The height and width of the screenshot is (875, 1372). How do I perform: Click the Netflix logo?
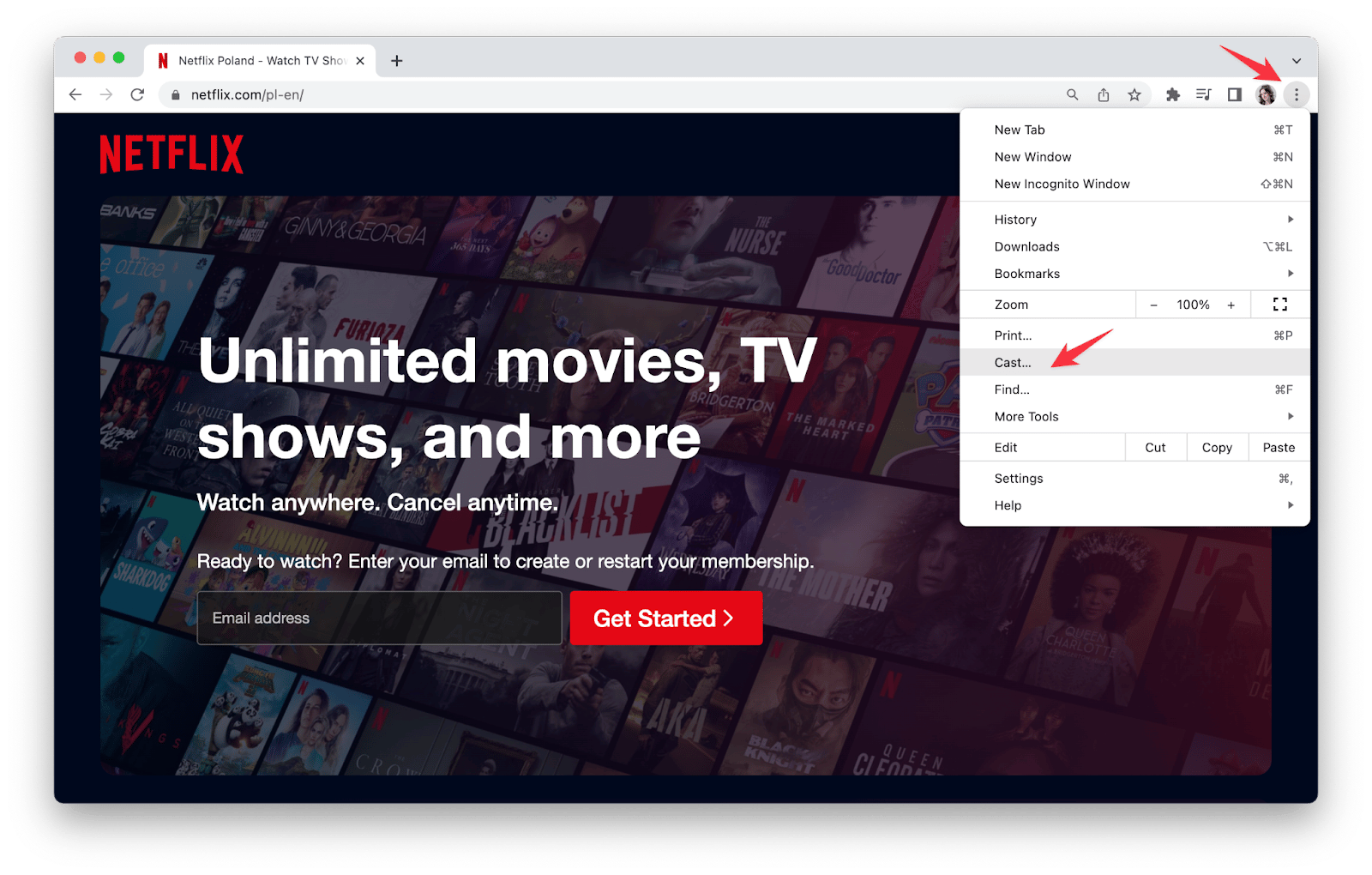(171, 154)
